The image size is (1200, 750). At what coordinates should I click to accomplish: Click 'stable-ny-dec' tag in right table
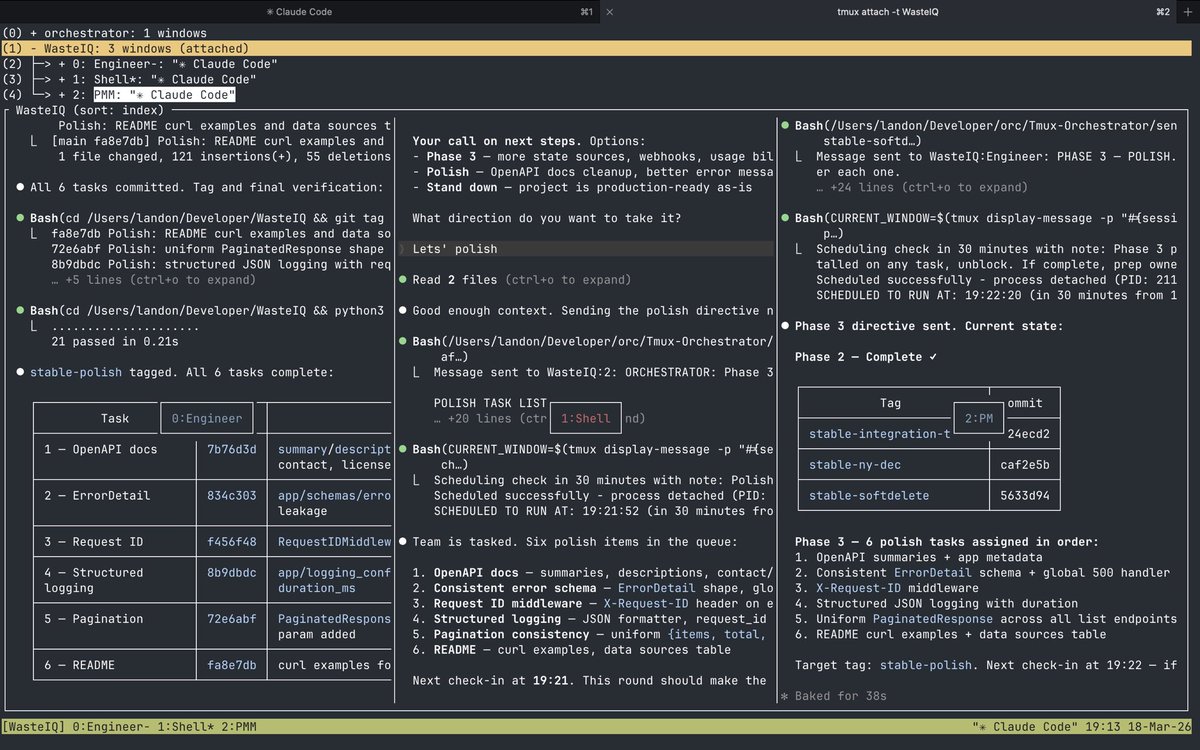tap(855, 465)
